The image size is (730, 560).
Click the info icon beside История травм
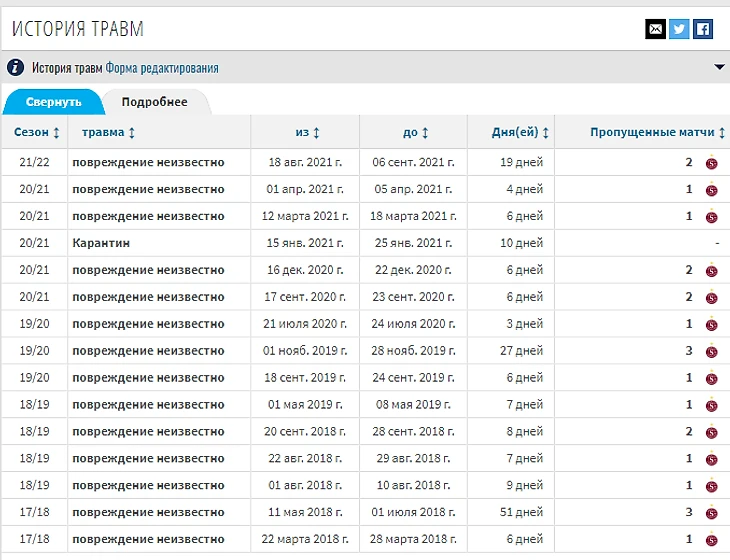coord(15,68)
